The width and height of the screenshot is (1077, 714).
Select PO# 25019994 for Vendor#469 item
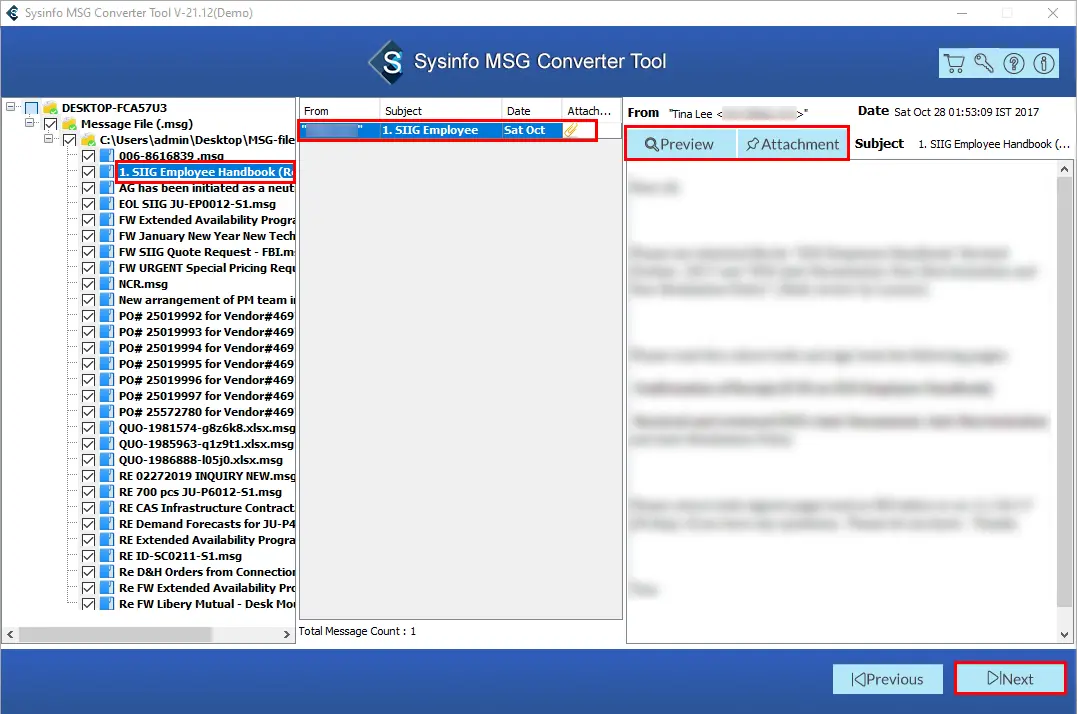click(206, 348)
